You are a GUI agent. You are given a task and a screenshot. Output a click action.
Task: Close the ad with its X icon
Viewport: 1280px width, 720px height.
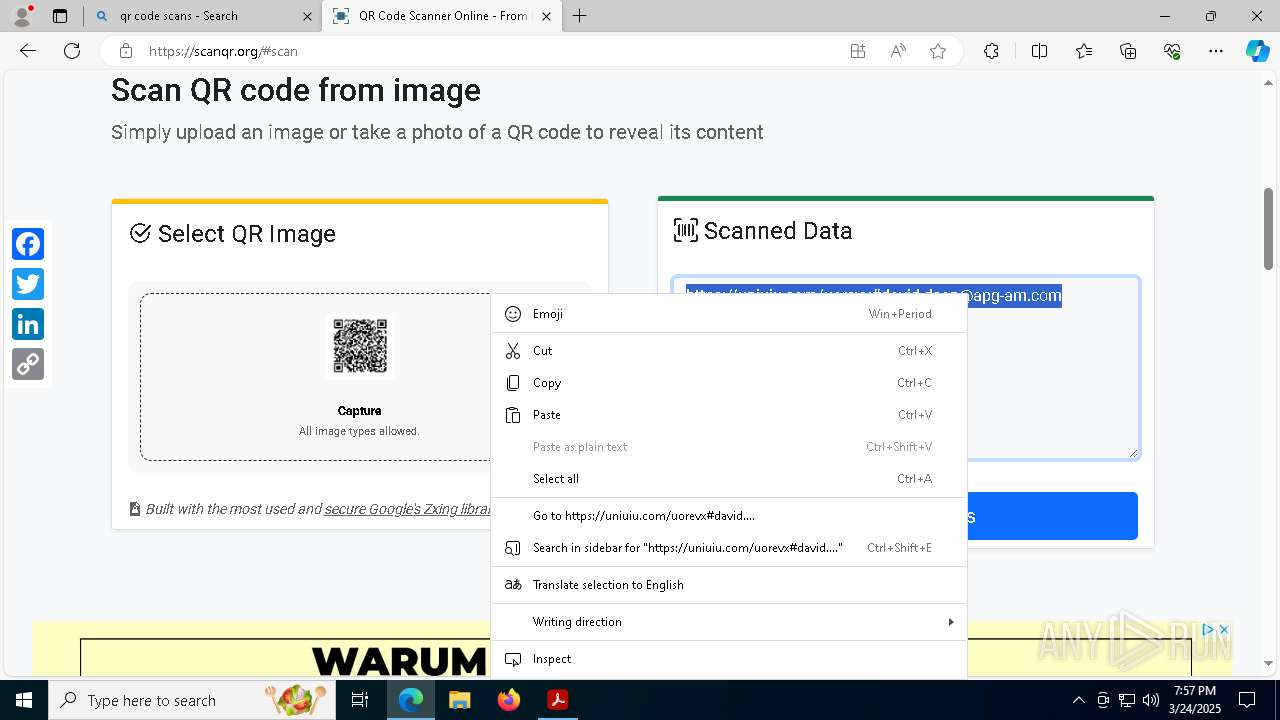(1224, 630)
